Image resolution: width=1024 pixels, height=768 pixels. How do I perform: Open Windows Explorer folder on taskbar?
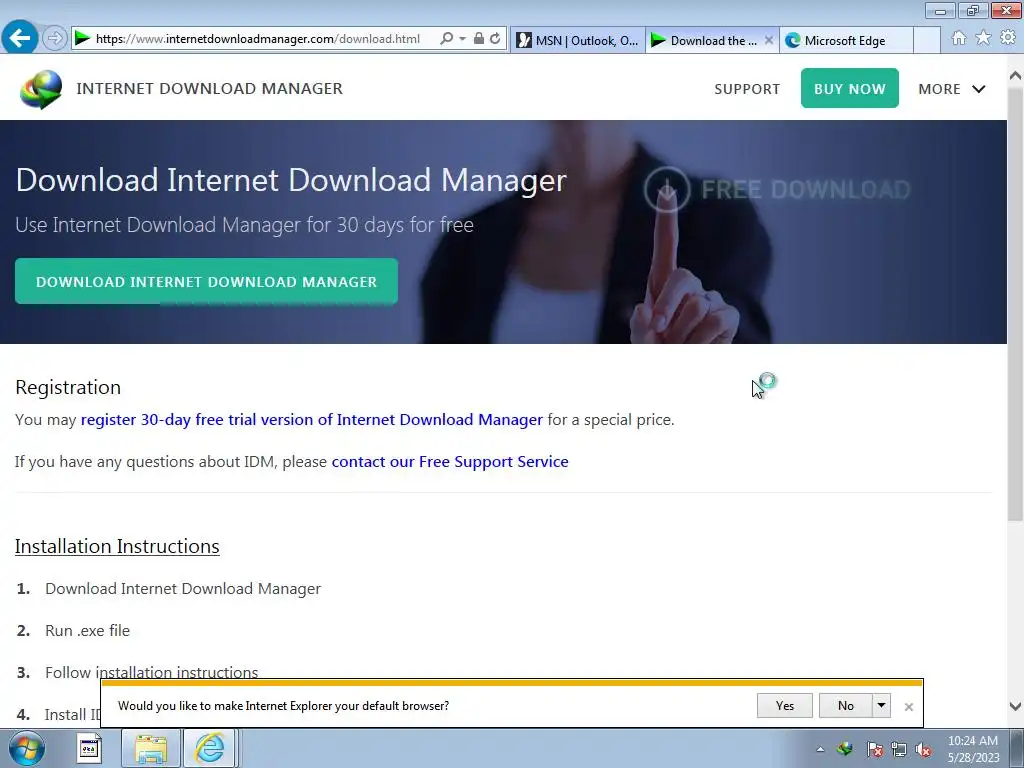[151, 748]
